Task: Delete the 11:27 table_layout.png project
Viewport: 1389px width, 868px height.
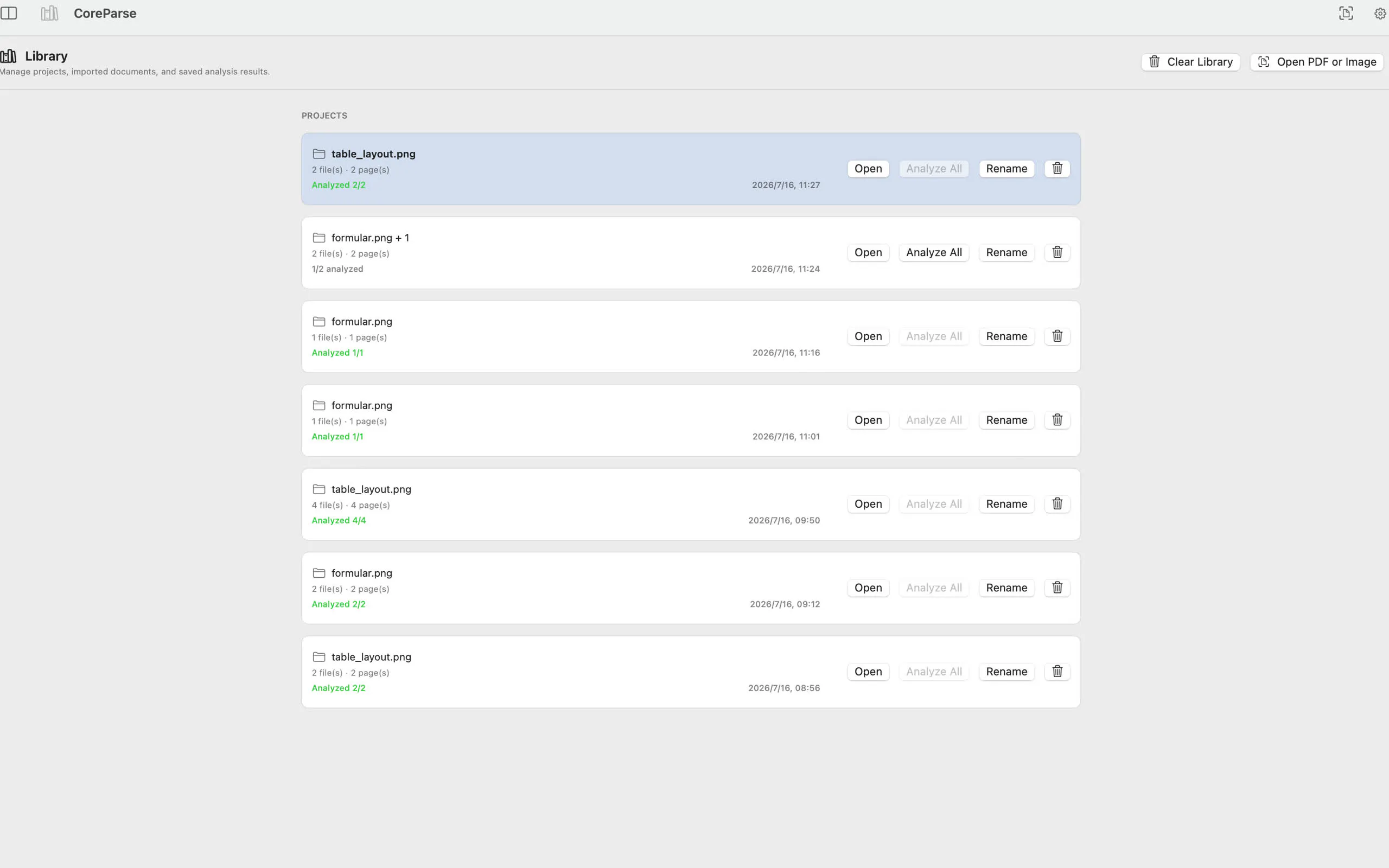Action: (x=1057, y=169)
